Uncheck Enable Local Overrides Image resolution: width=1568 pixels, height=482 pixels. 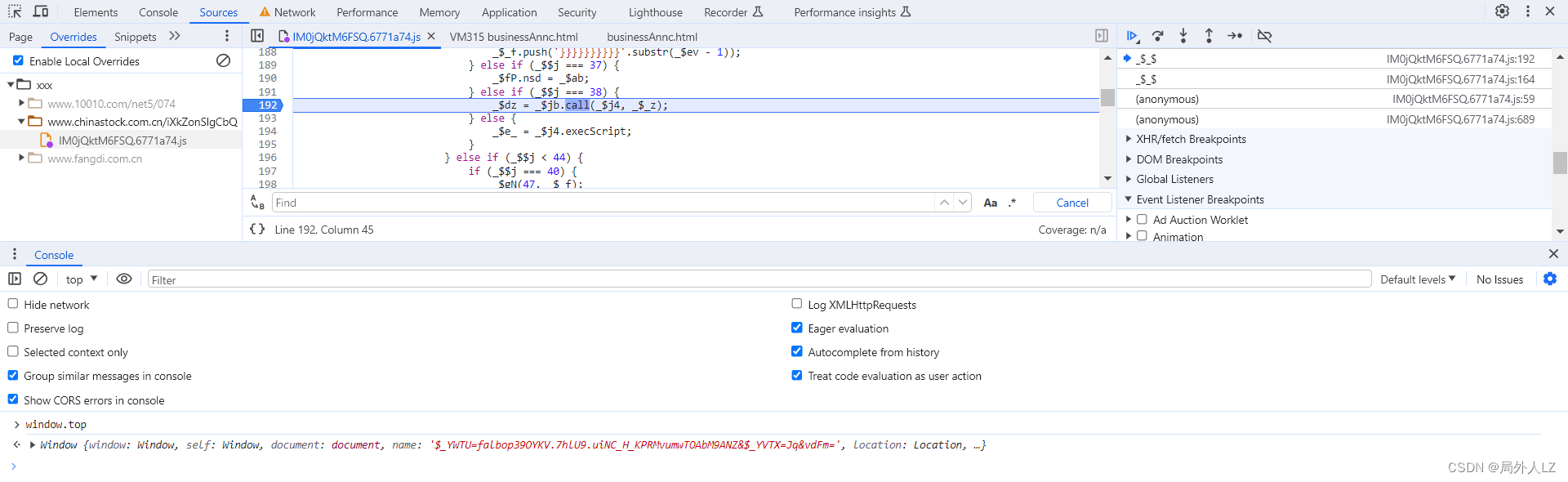tap(18, 60)
